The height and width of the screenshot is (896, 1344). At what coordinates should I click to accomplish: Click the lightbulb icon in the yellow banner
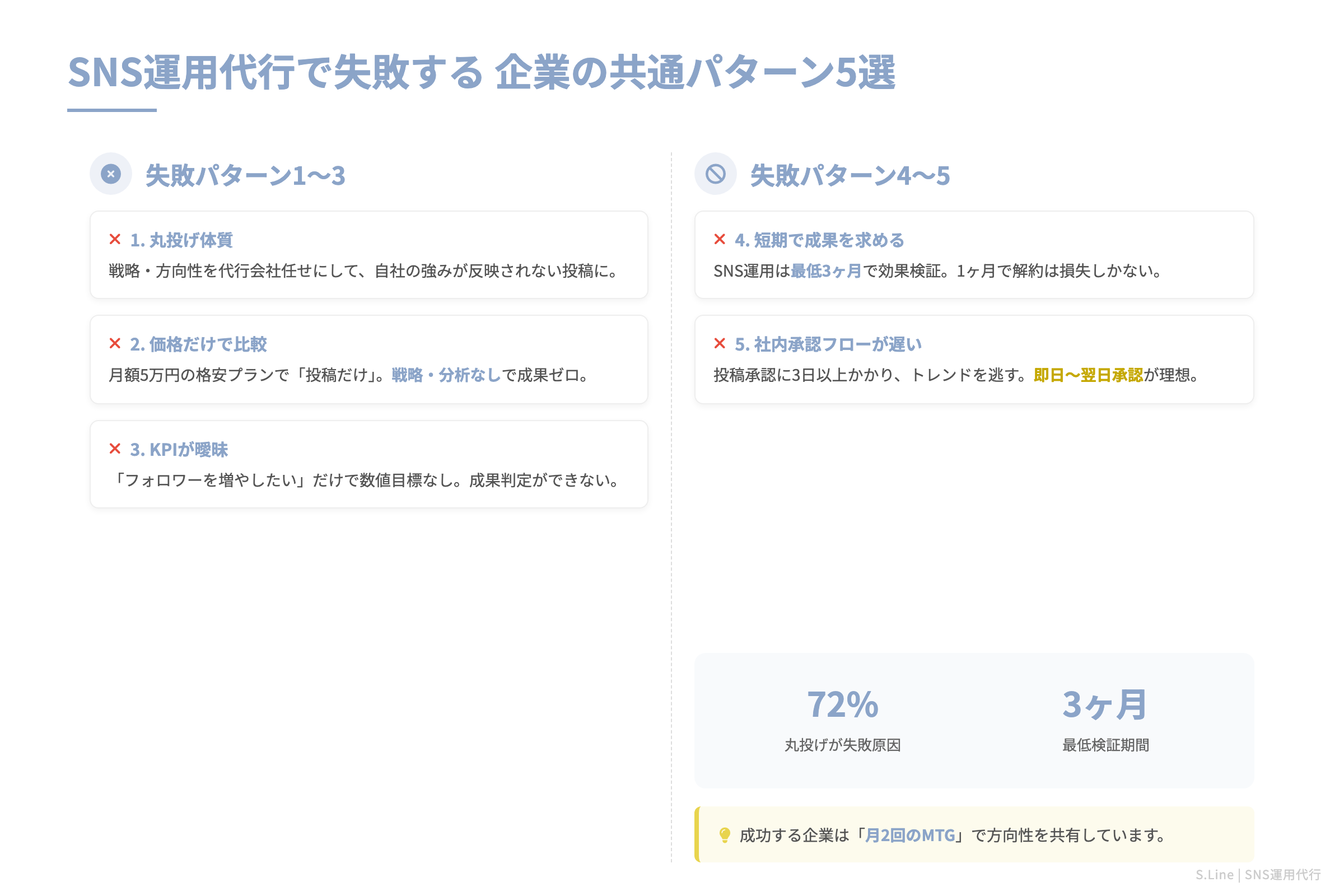(x=725, y=836)
